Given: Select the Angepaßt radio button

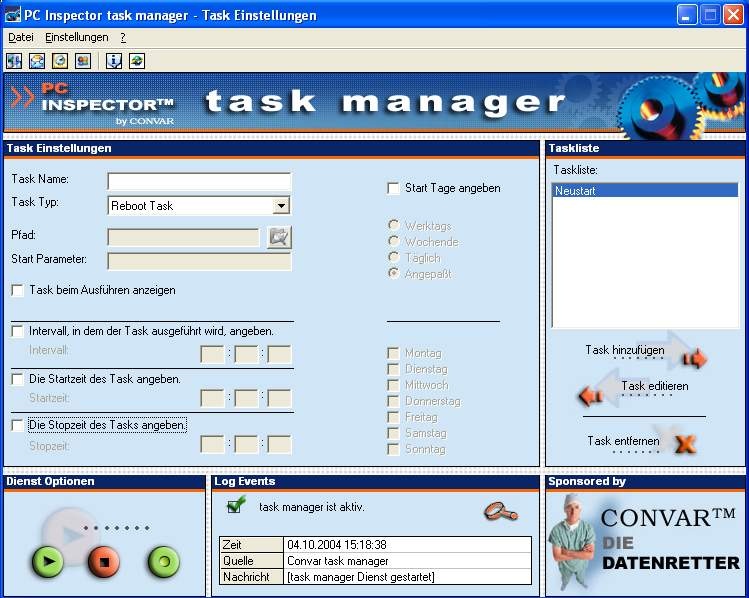Looking at the screenshot, I should click(x=394, y=273).
